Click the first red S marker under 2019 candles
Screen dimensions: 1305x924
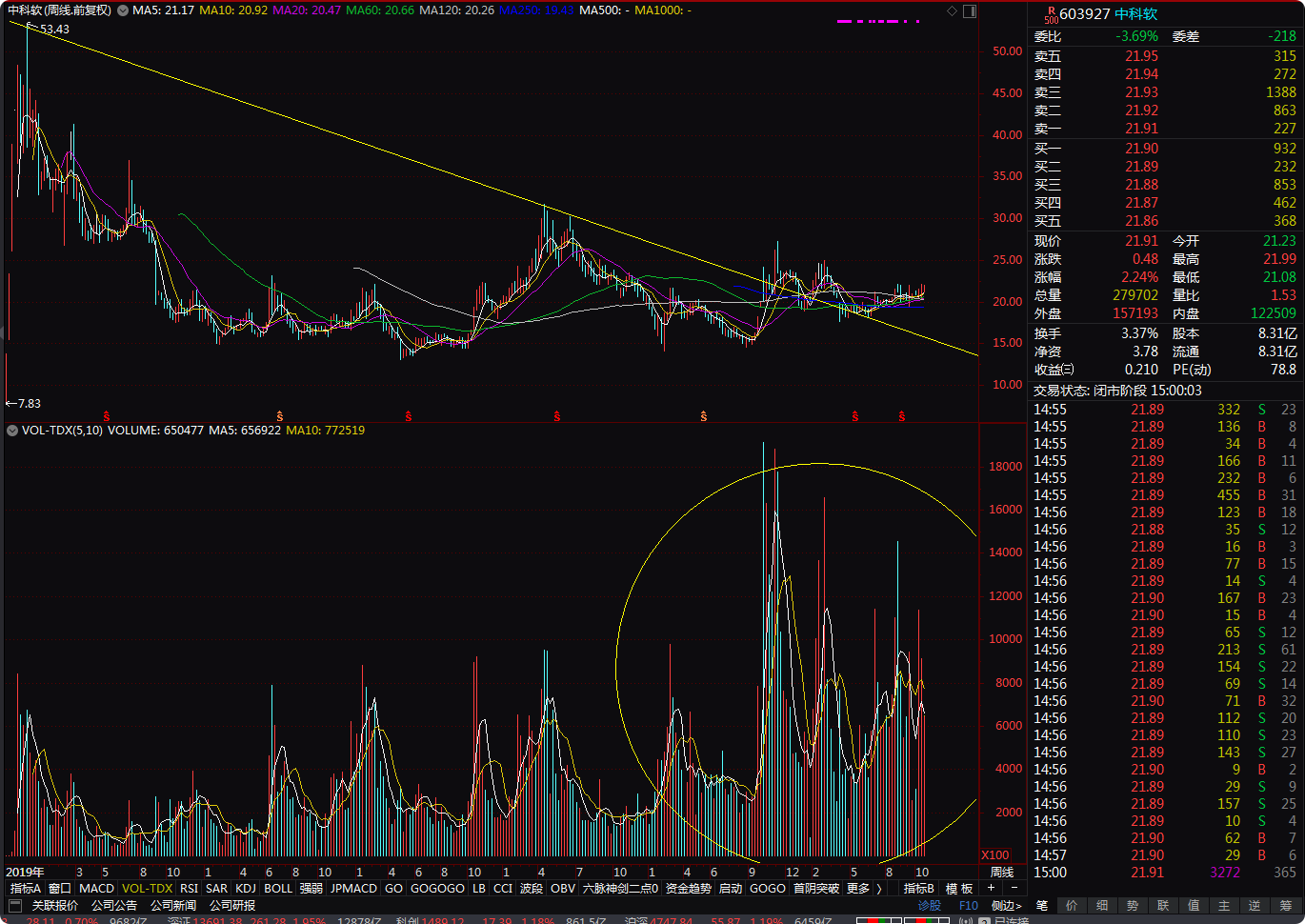pyautogui.click(x=107, y=416)
